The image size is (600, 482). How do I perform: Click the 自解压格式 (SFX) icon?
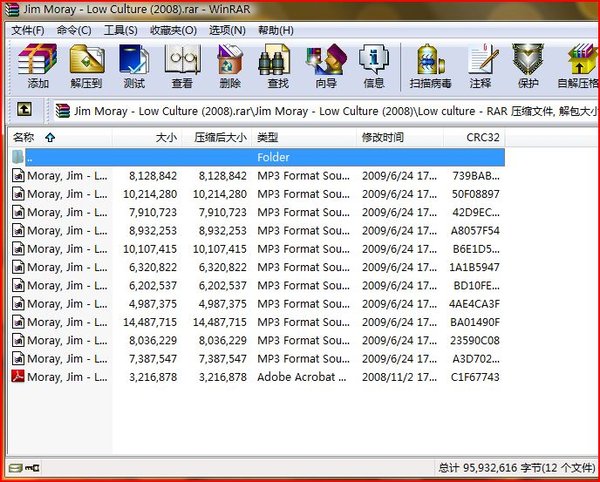point(579,66)
